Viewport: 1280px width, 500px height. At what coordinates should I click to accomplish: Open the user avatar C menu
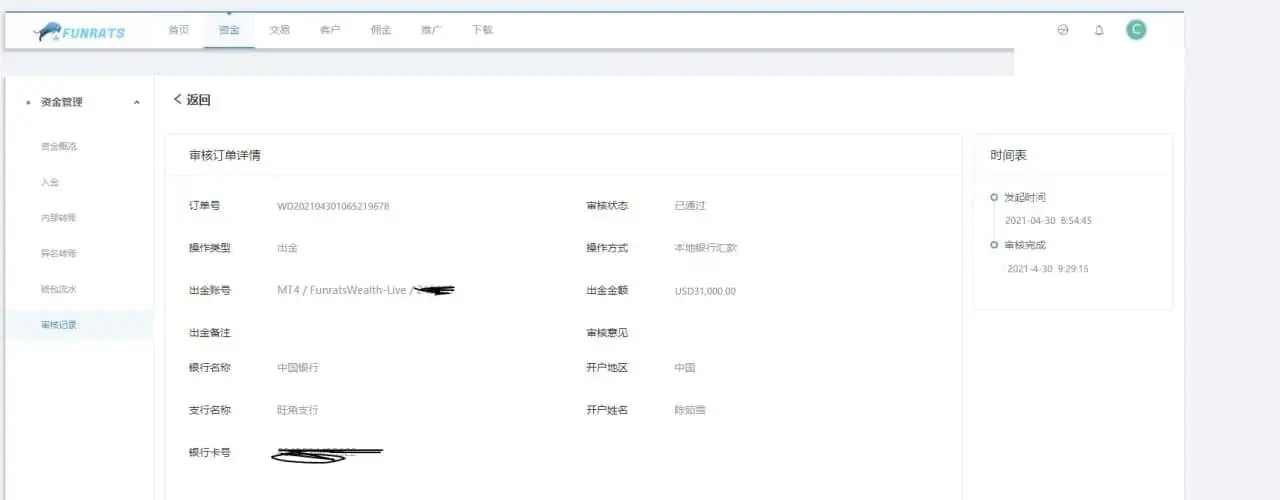click(x=1136, y=30)
